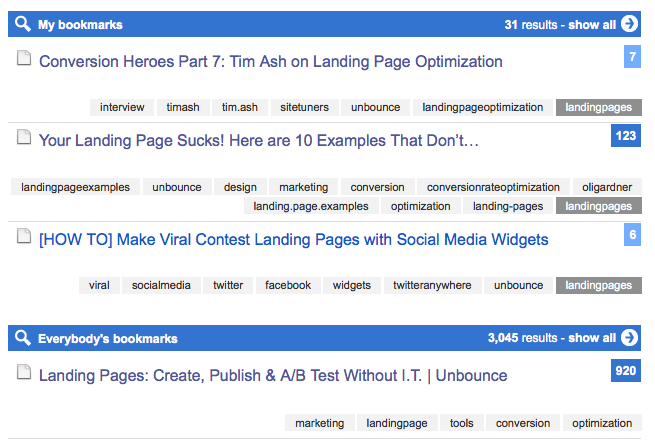Click page icon beside Unbounce Landing Pages bookmark
Viewport: 655px width, 440px height.
tap(24, 374)
